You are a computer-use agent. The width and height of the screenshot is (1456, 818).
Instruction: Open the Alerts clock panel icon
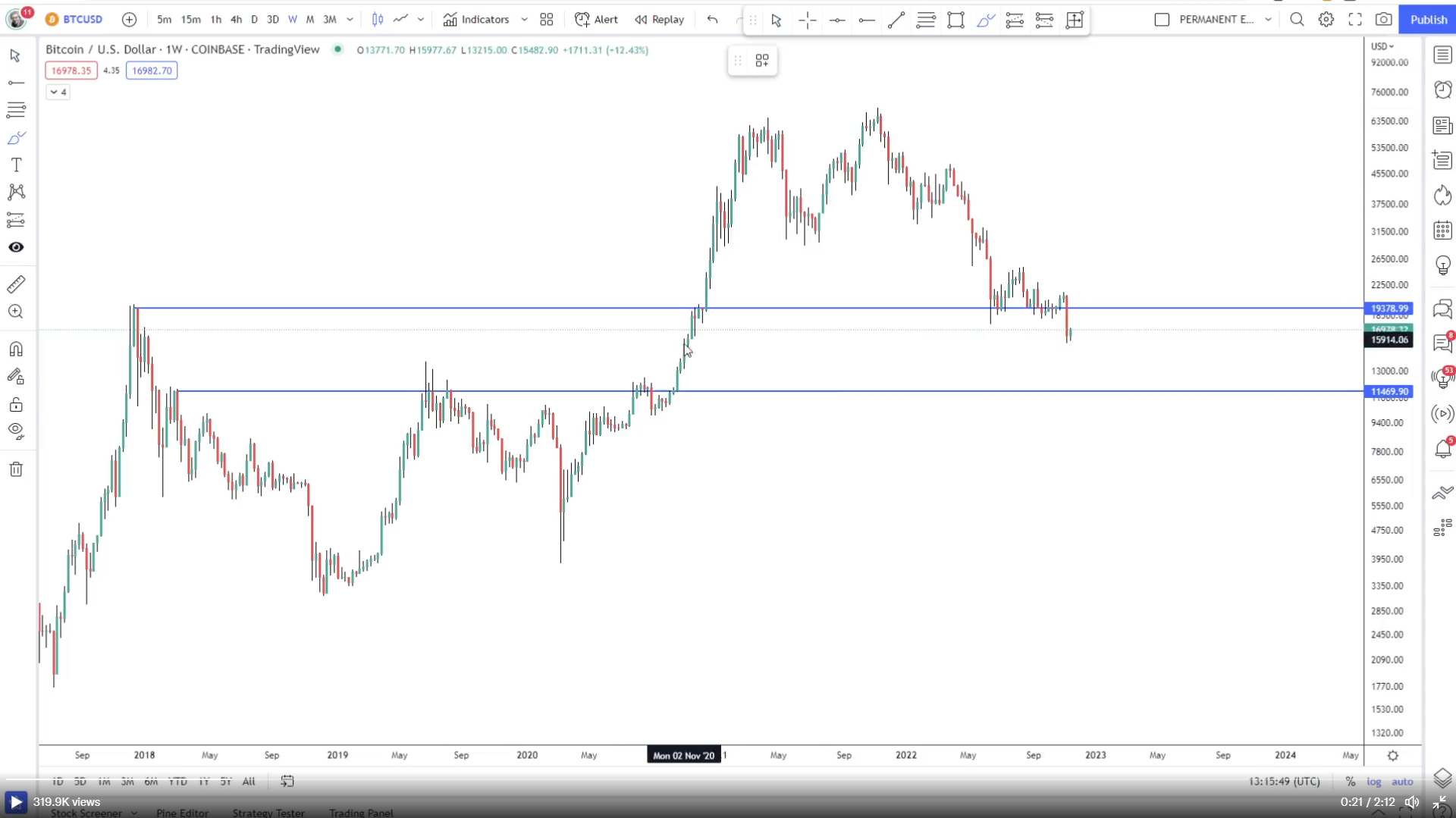(x=1442, y=90)
